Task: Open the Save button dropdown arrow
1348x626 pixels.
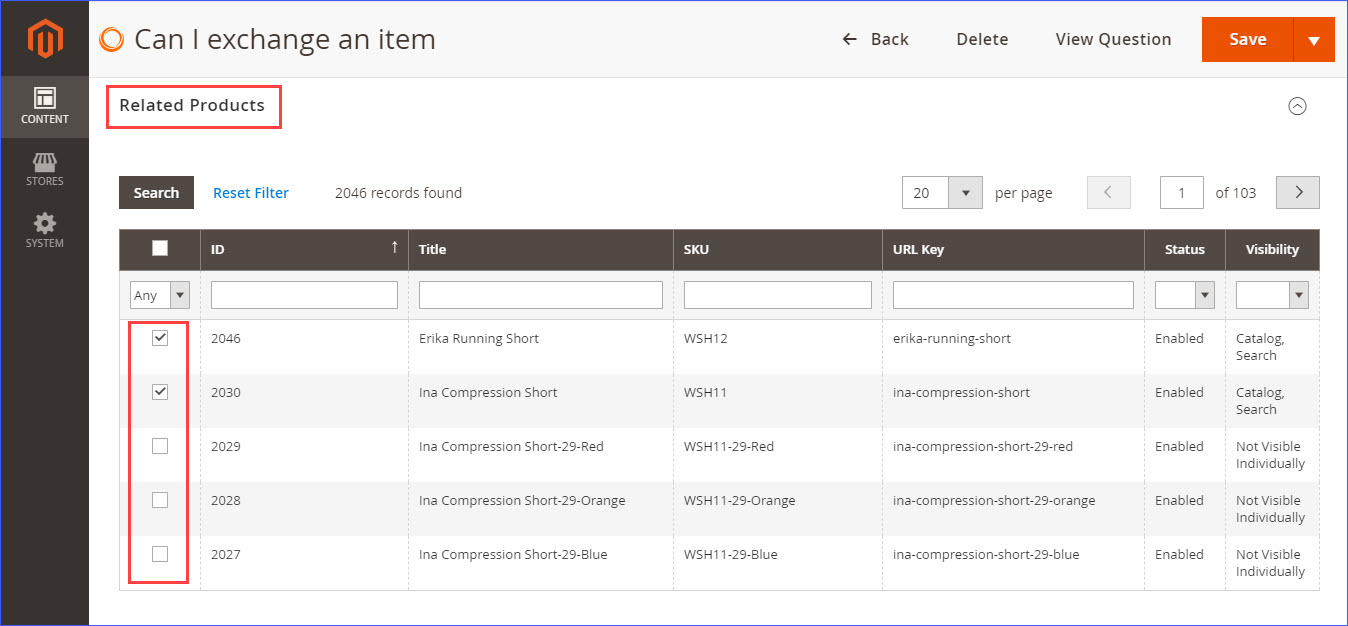Action: pyautogui.click(x=1314, y=40)
